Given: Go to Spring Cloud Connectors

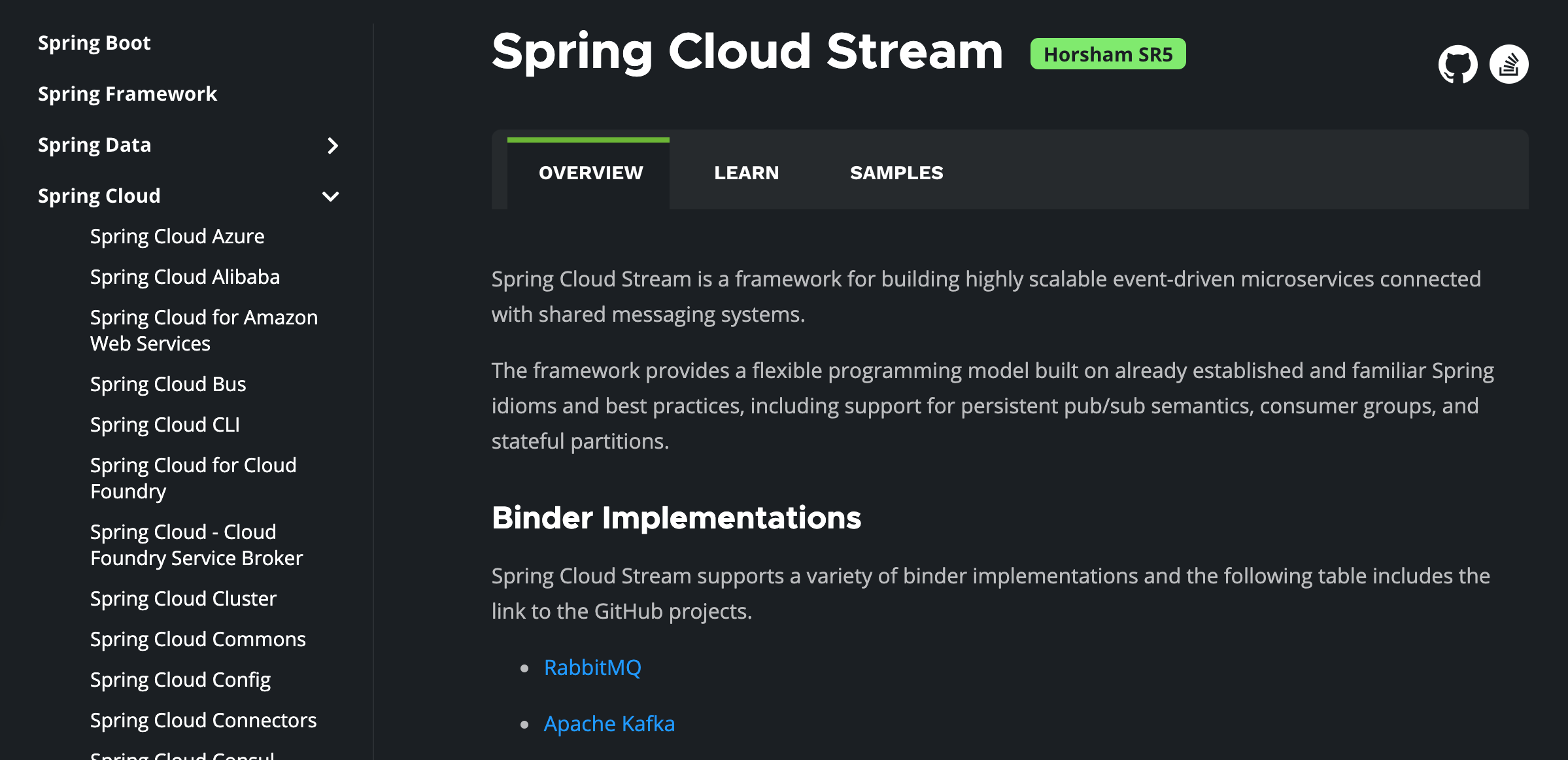Looking at the screenshot, I should 203,720.
